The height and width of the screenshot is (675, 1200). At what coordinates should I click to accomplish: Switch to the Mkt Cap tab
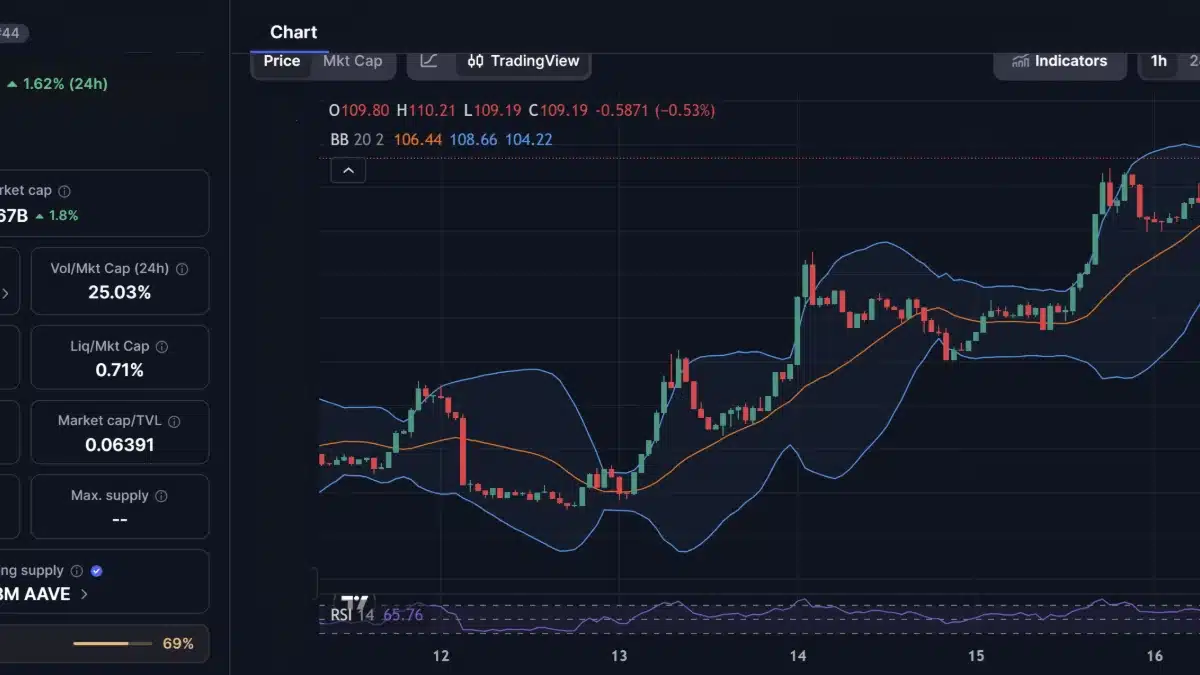352,61
